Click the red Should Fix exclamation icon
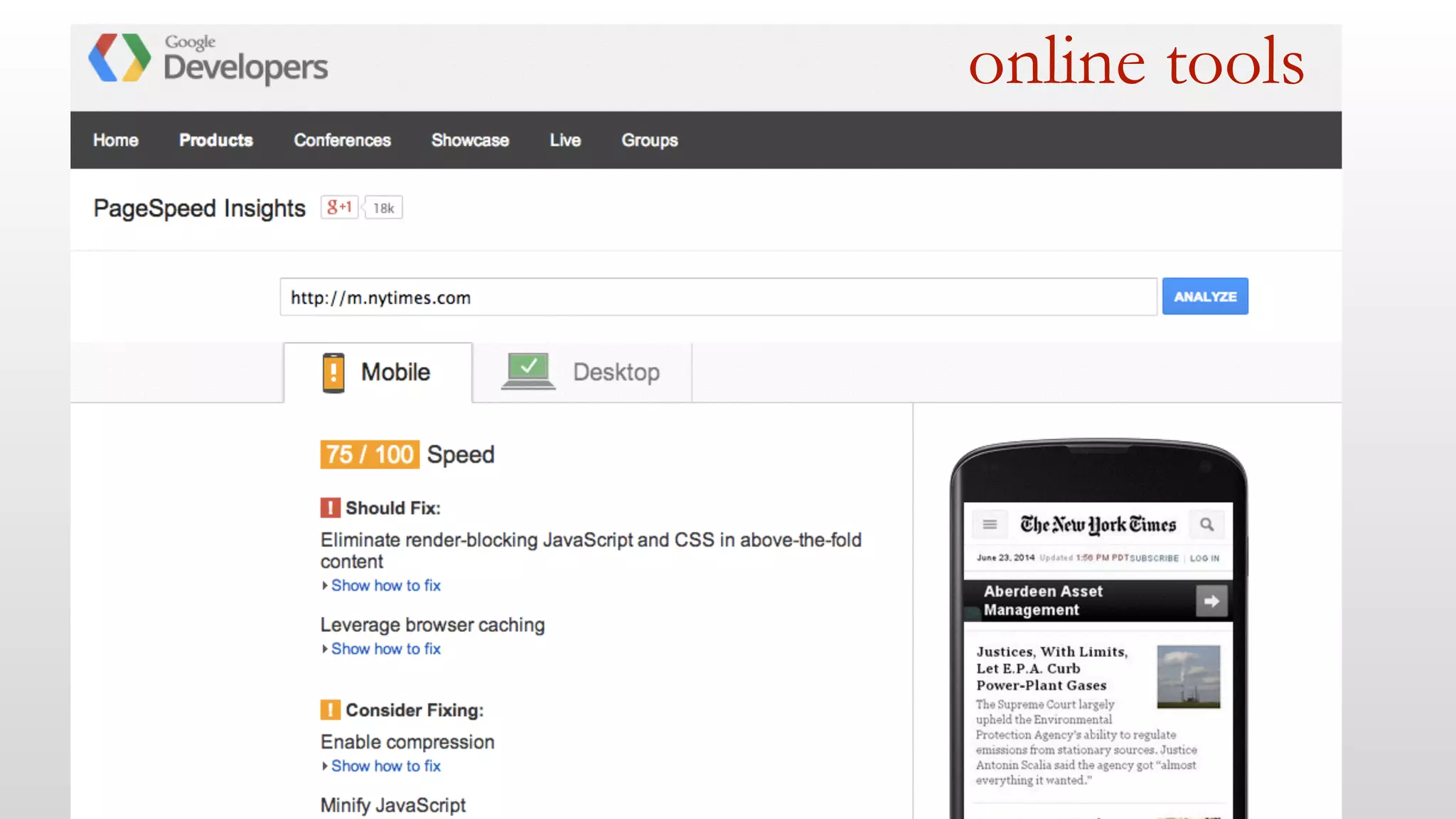This screenshot has width=1456, height=819. [x=330, y=508]
